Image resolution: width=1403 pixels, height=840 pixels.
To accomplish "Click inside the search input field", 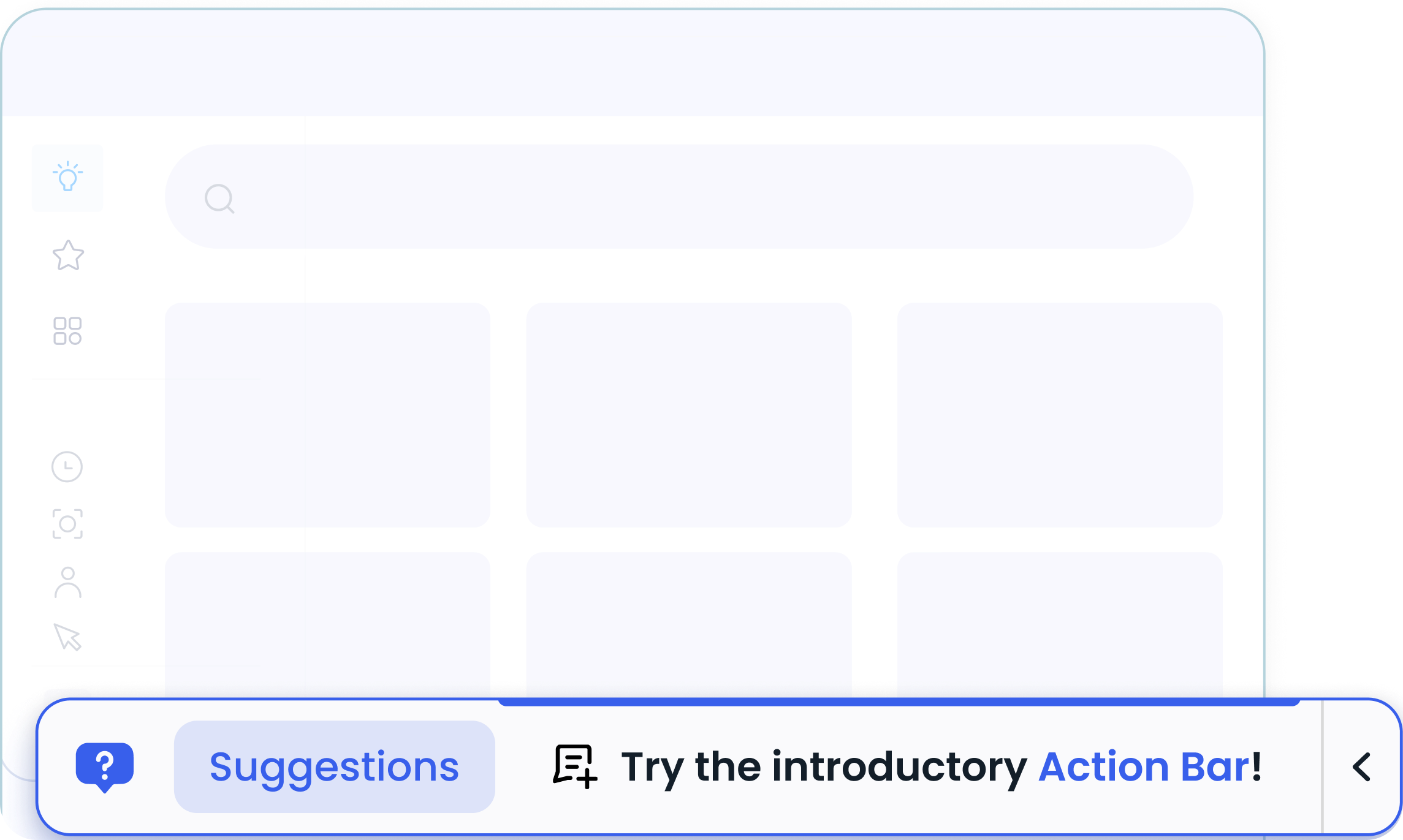I will [x=705, y=197].
